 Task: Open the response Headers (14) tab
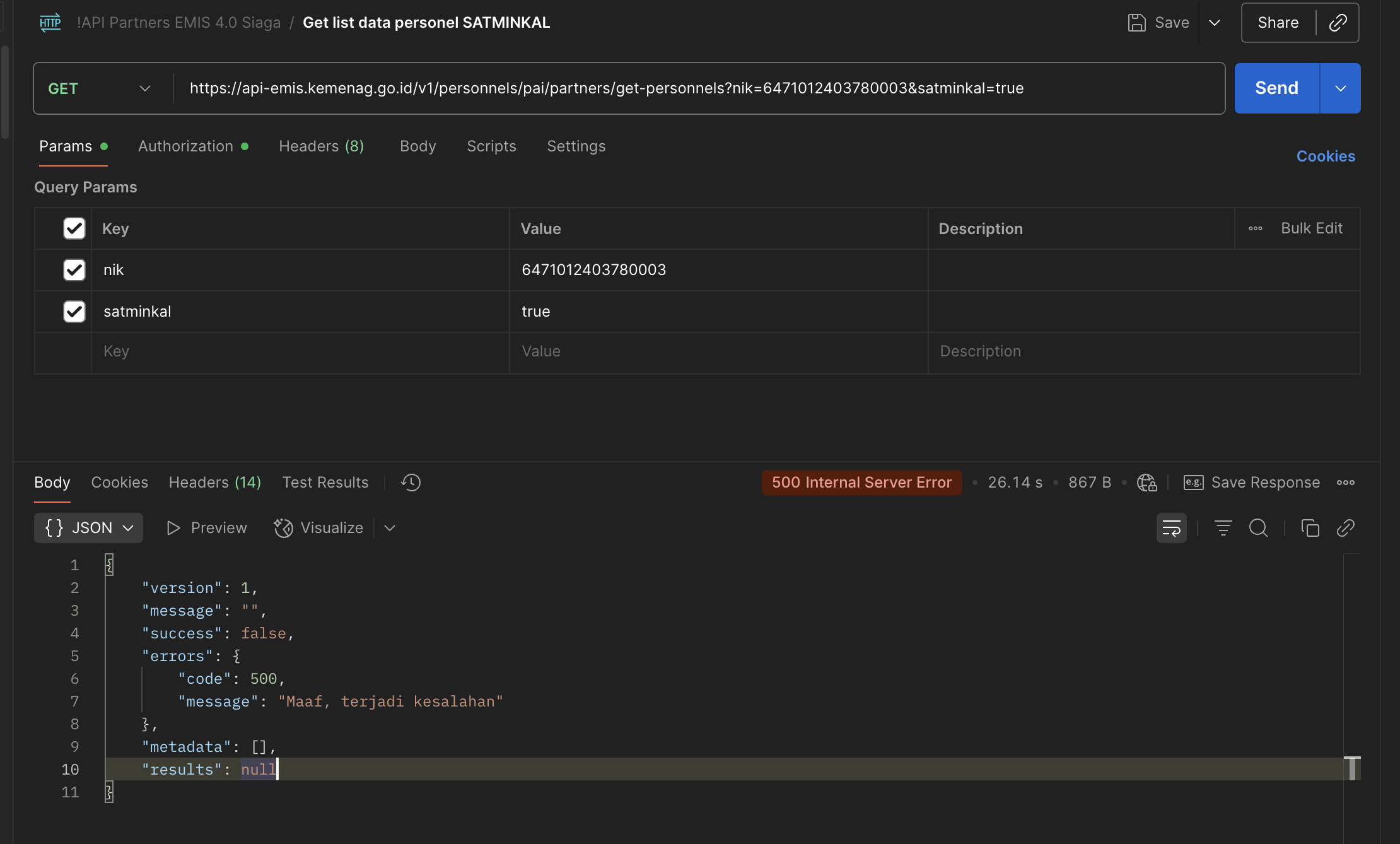click(x=214, y=483)
